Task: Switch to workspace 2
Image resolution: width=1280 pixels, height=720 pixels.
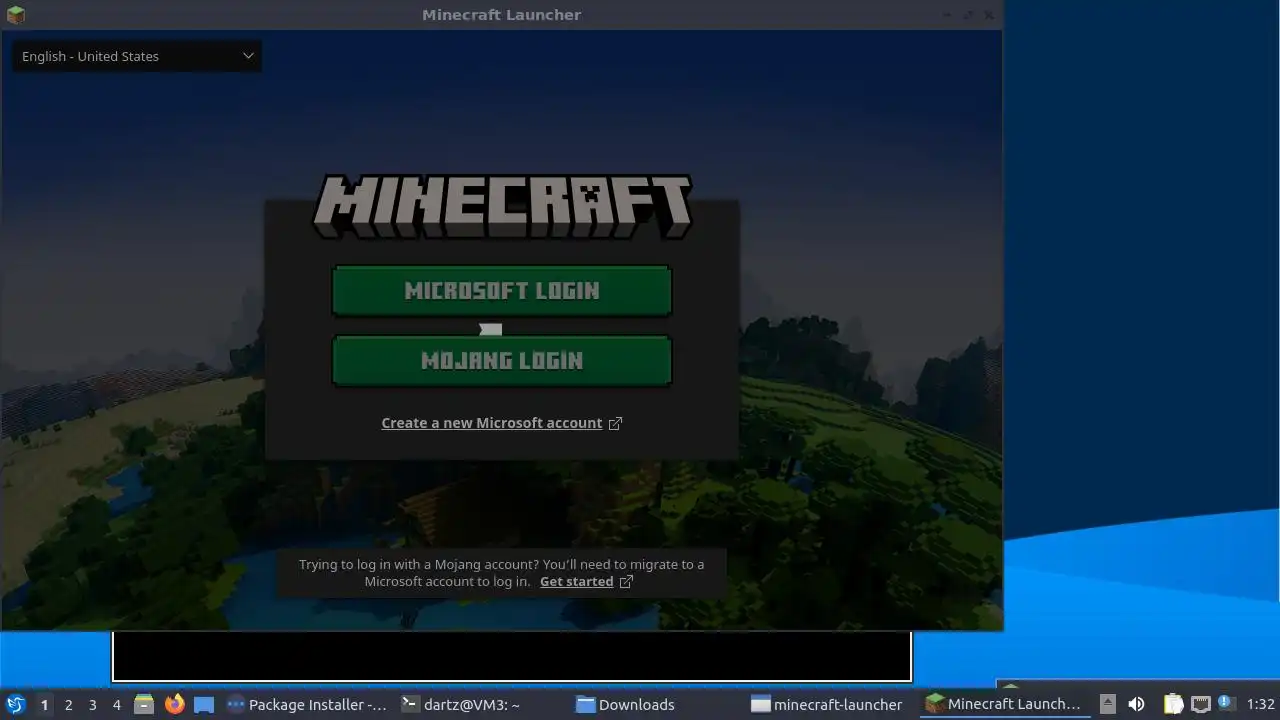Action: tap(68, 704)
